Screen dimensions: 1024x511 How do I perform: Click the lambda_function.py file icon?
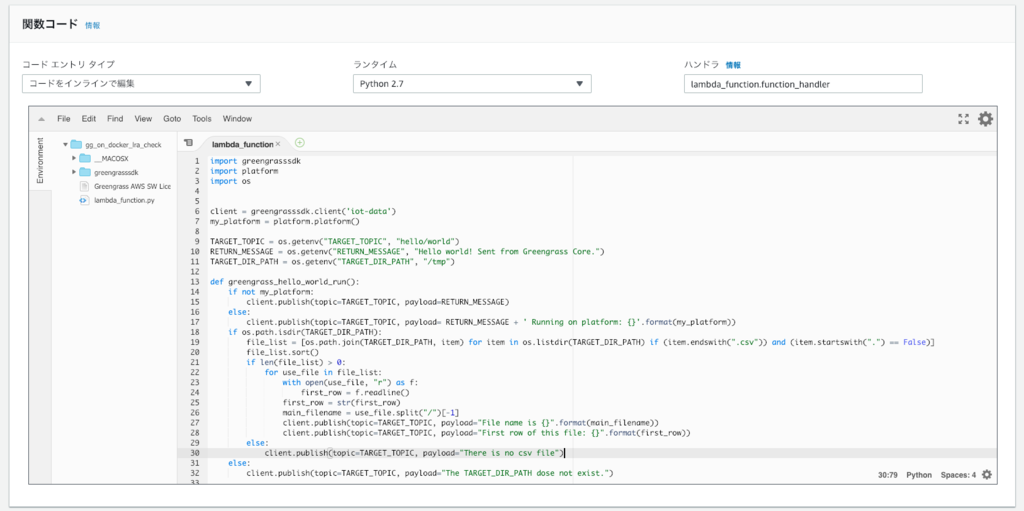(84, 200)
